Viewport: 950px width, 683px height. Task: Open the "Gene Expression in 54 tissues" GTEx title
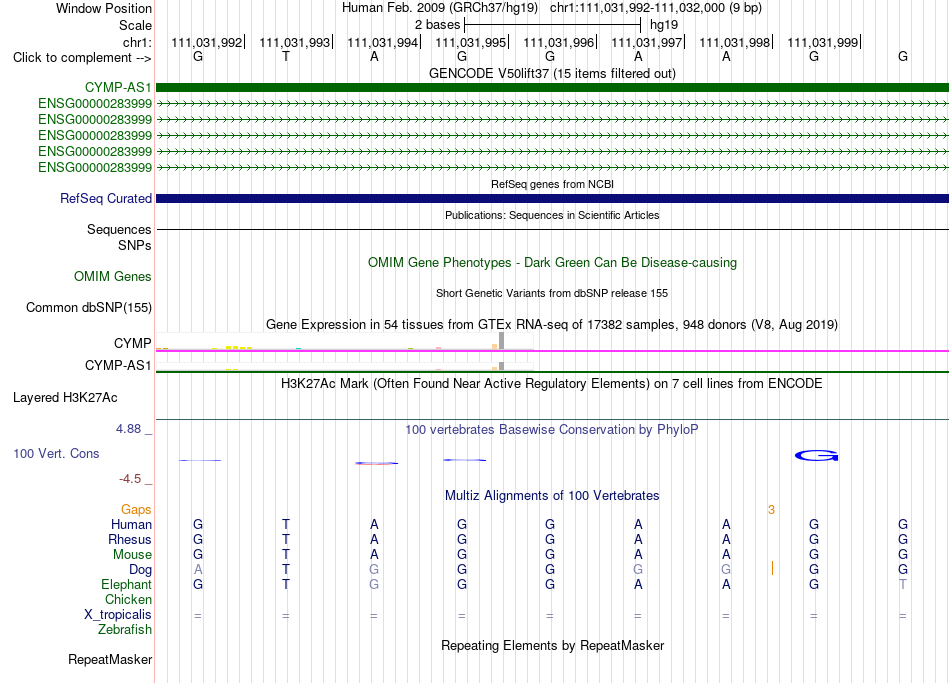(552, 324)
